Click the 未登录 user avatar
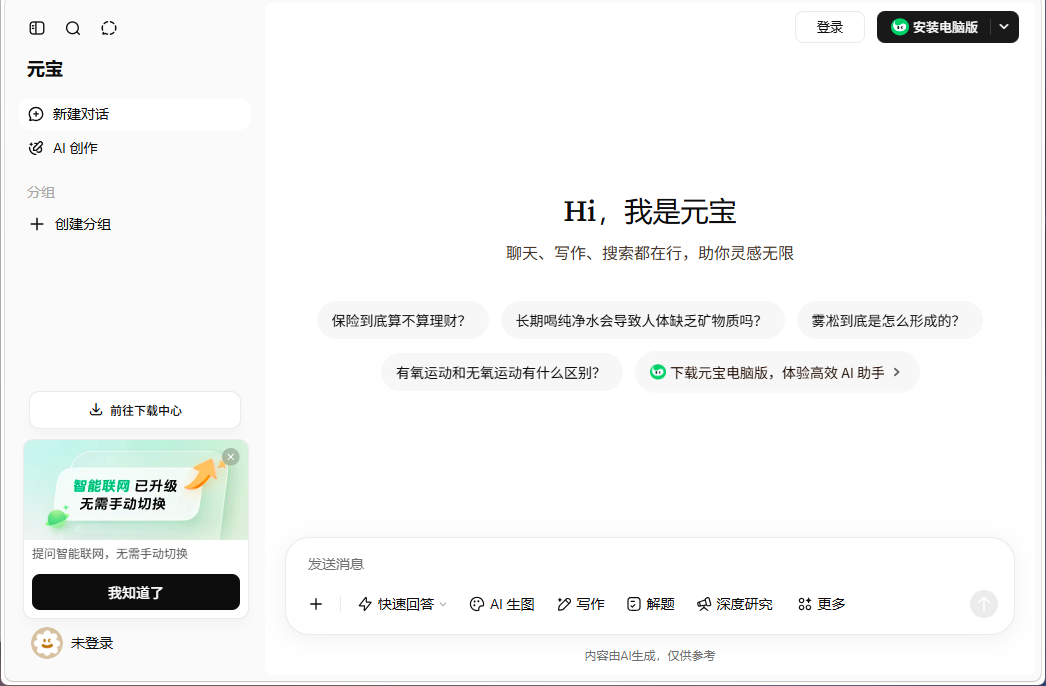 tap(47, 643)
